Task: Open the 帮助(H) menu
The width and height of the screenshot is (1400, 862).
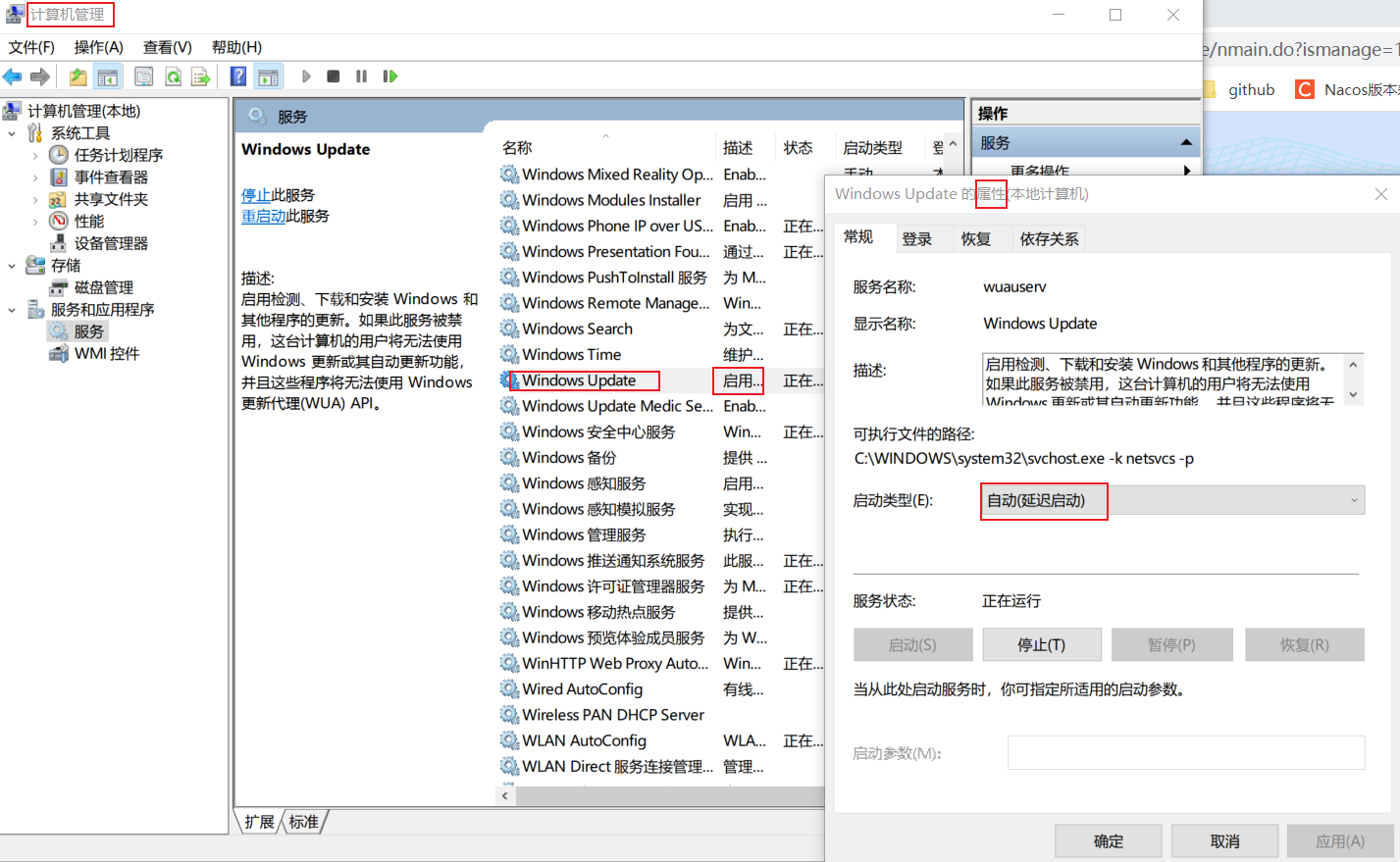Action: [x=237, y=47]
